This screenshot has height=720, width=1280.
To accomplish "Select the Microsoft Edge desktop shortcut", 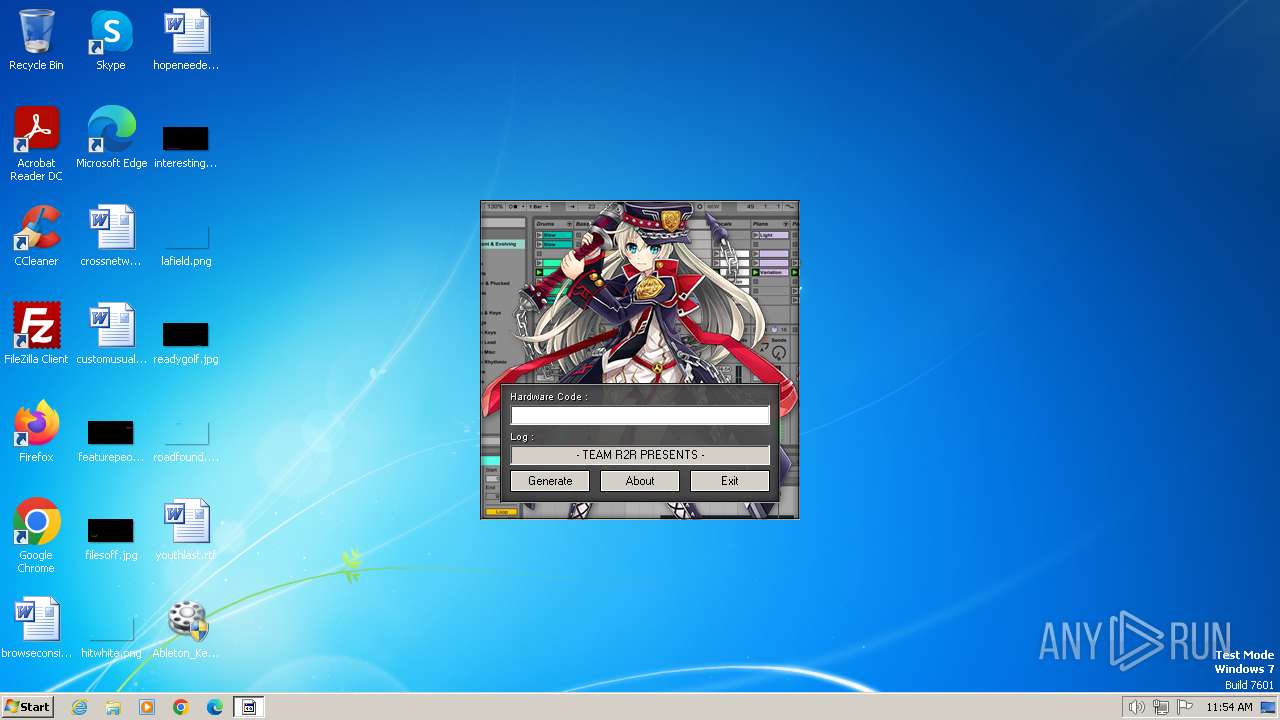I will click(x=111, y=138).
